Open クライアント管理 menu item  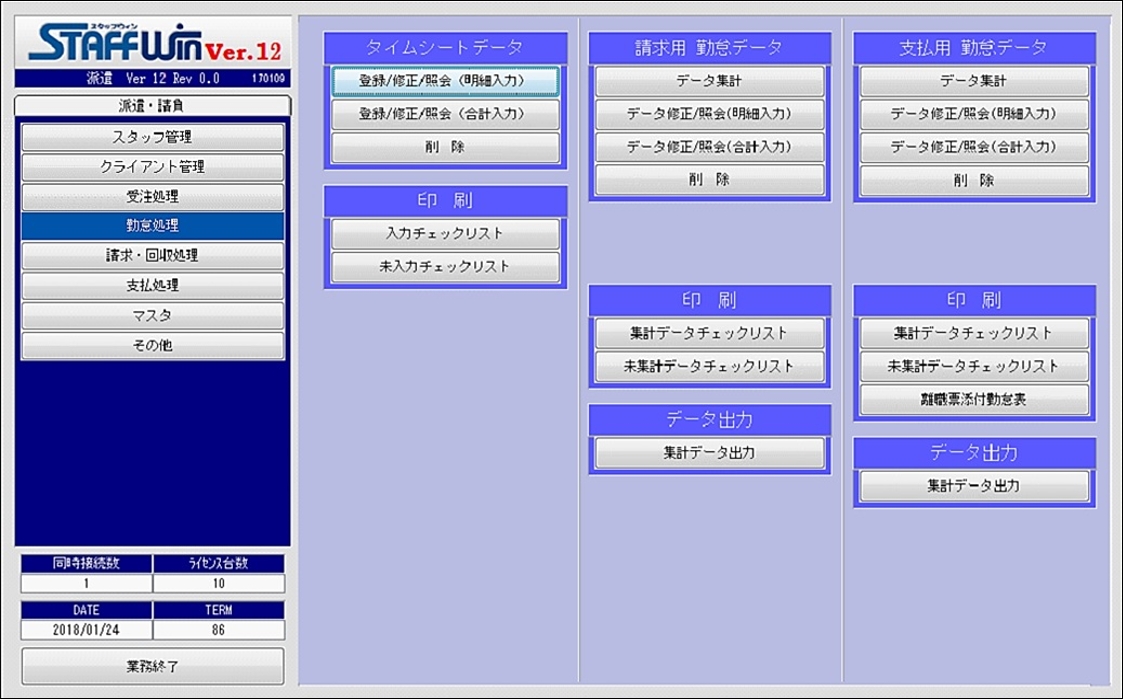pos(153,167)
